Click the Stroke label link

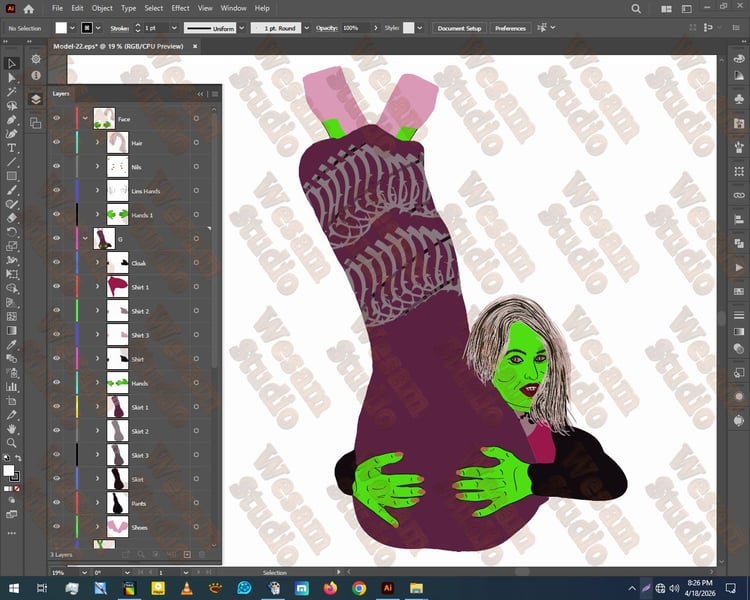(120, 28)
